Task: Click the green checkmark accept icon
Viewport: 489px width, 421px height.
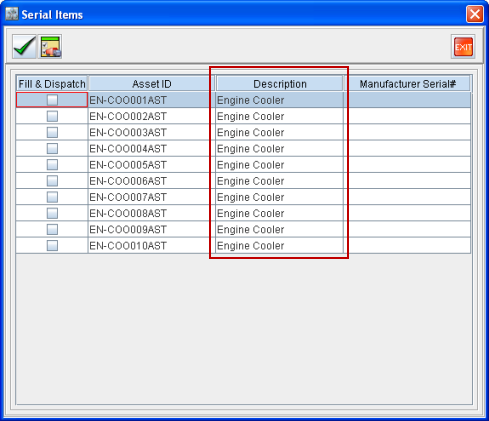Action: 24,47
